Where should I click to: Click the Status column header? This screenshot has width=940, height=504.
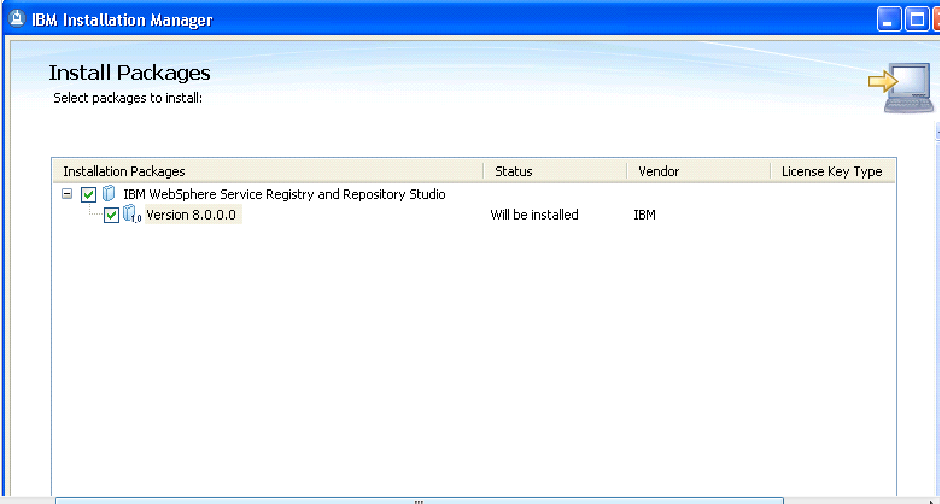(555, 171)
